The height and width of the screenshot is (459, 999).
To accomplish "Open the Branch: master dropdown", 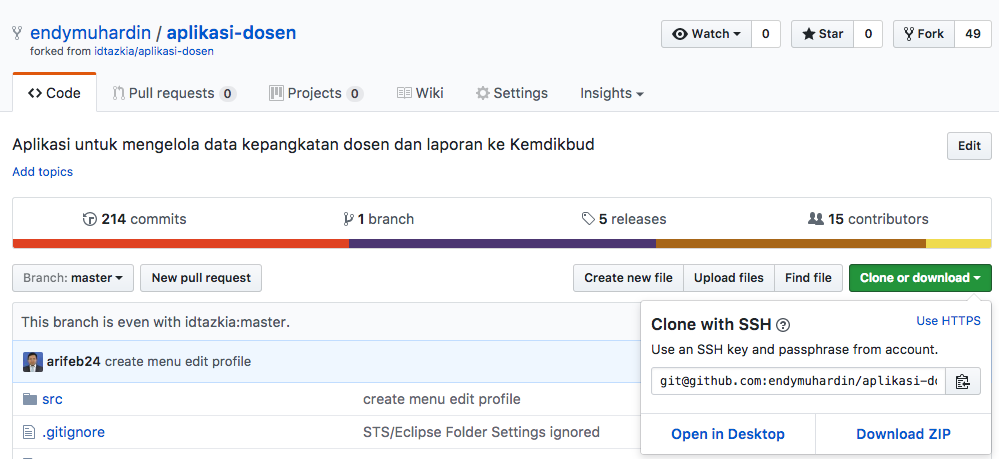I will click(73, 278).
